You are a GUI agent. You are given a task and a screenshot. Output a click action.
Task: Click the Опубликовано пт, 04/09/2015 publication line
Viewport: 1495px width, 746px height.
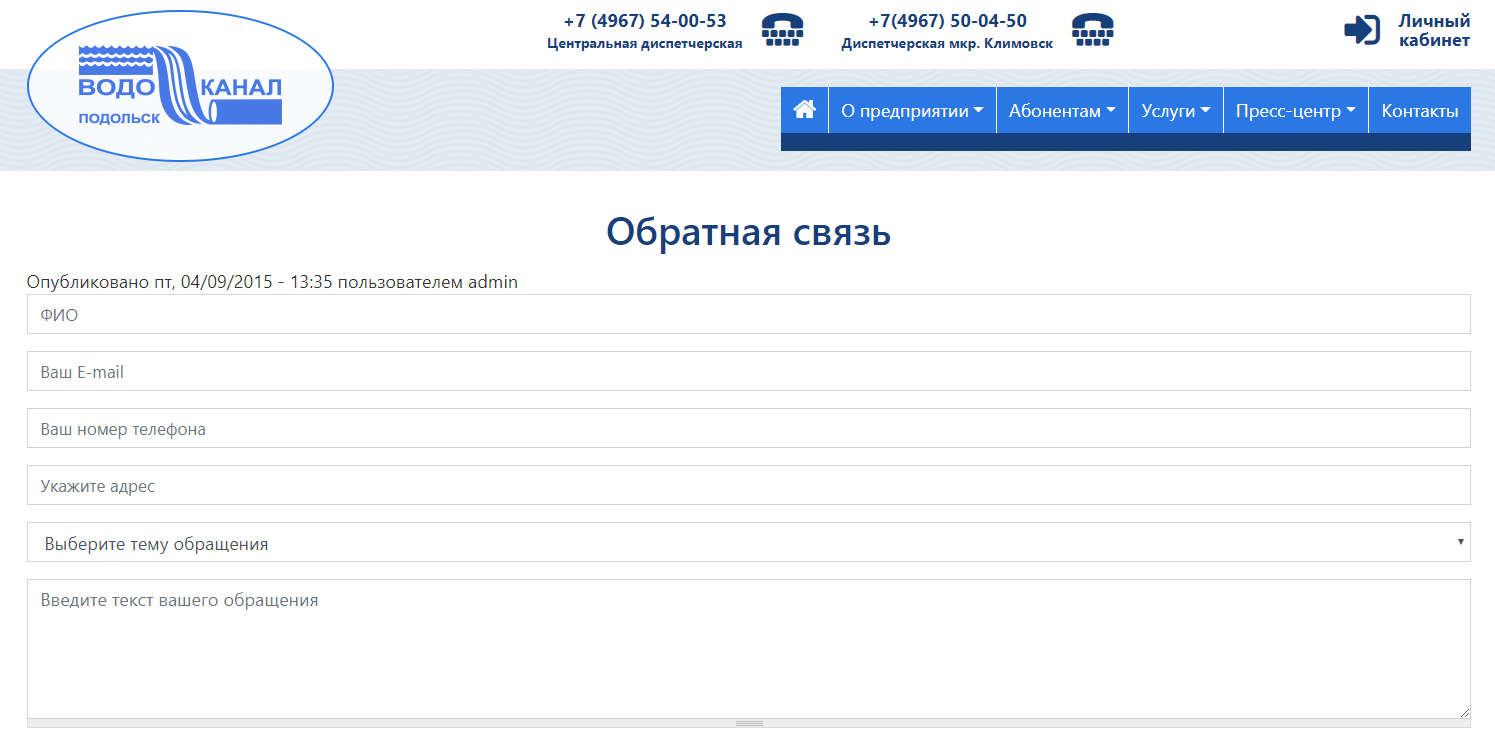click(x=272, y=282)
